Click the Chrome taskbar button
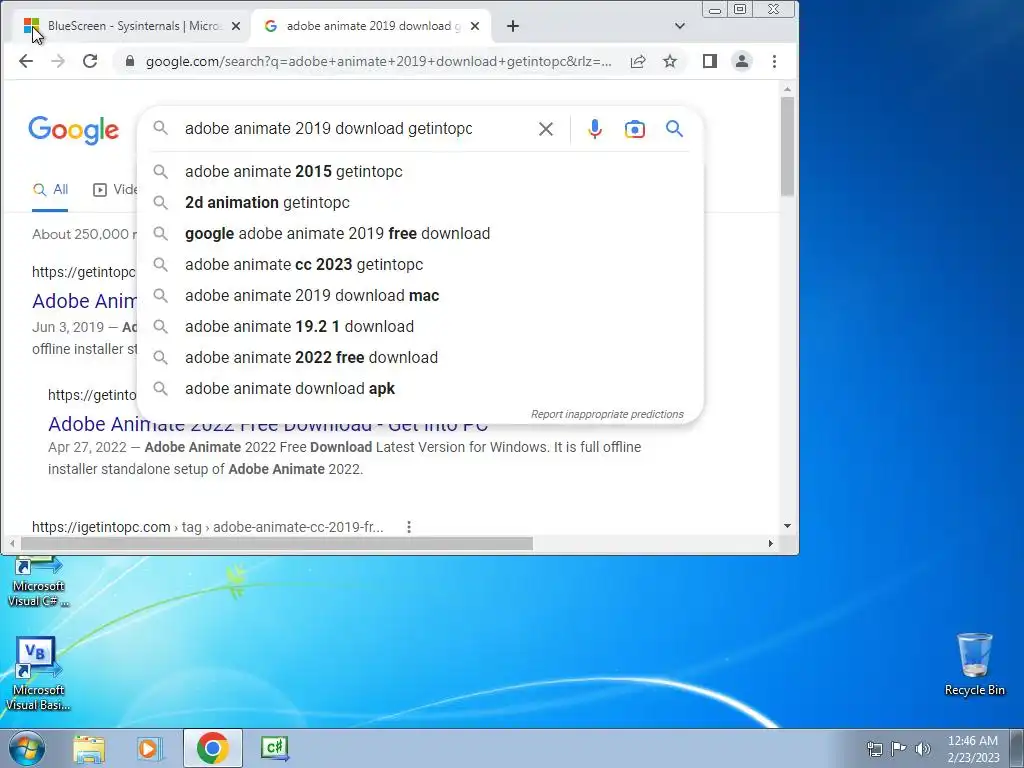Viewport: 1024px width, 768px height. tap(212, 748)
